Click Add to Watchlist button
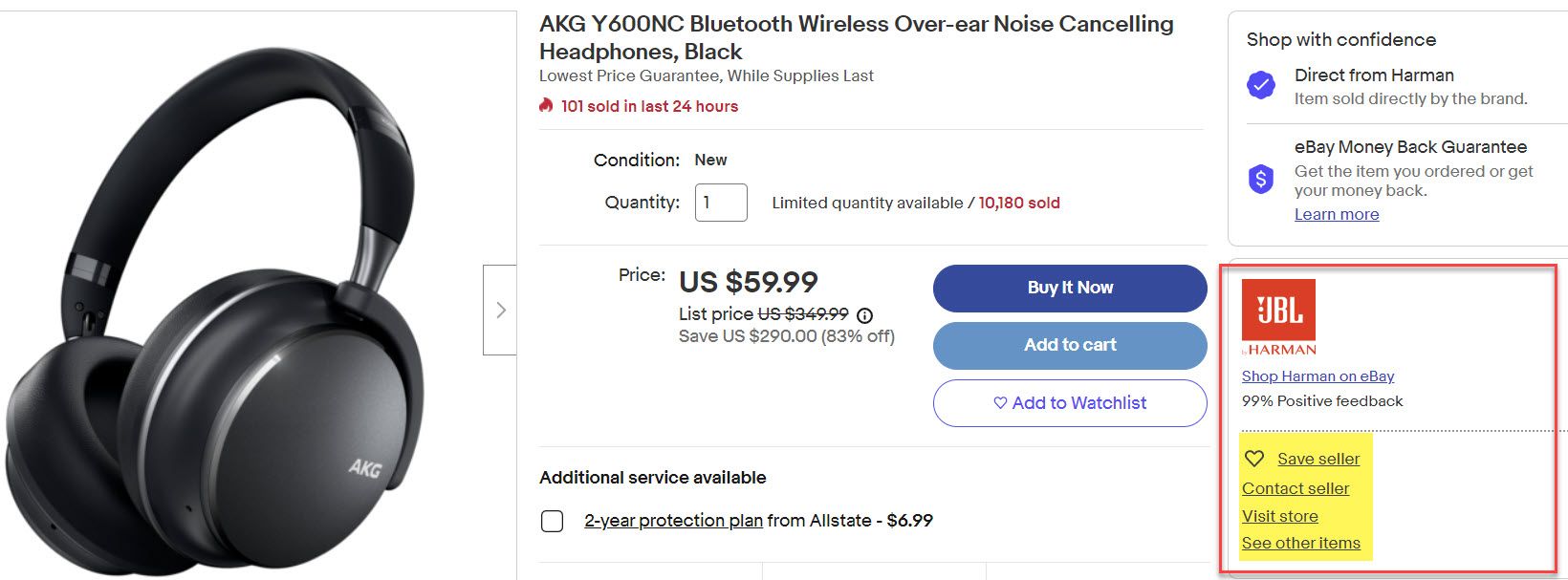1568x580 pixels. 1069,403
